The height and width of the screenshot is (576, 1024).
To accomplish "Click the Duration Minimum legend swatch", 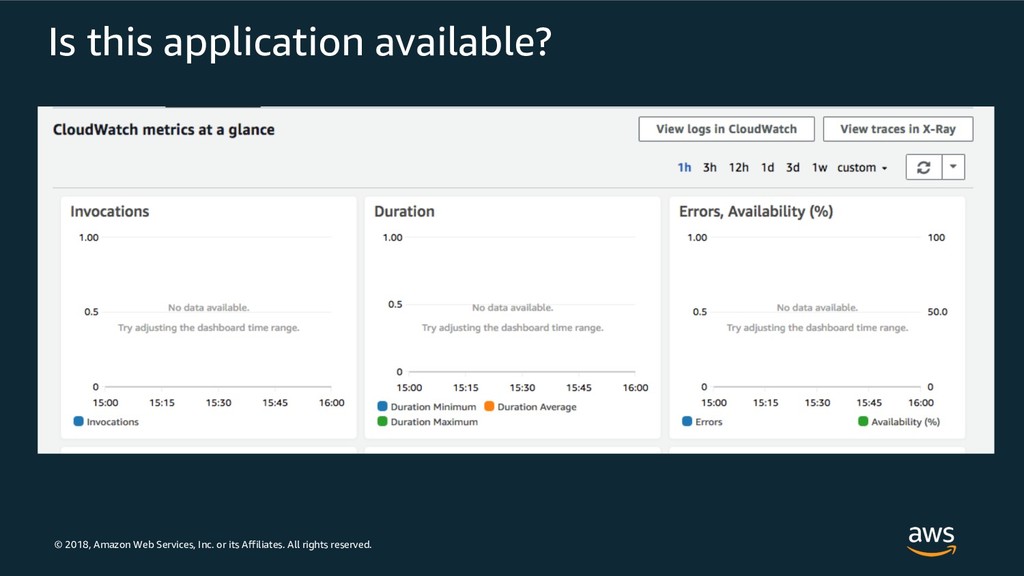I will tap(382, 406).
